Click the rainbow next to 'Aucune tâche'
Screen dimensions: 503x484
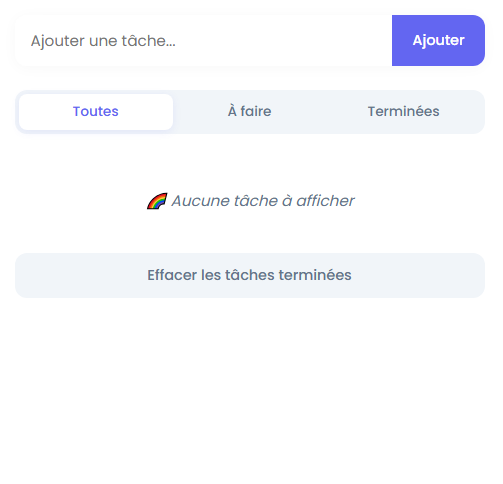click(x=157, y=201)
